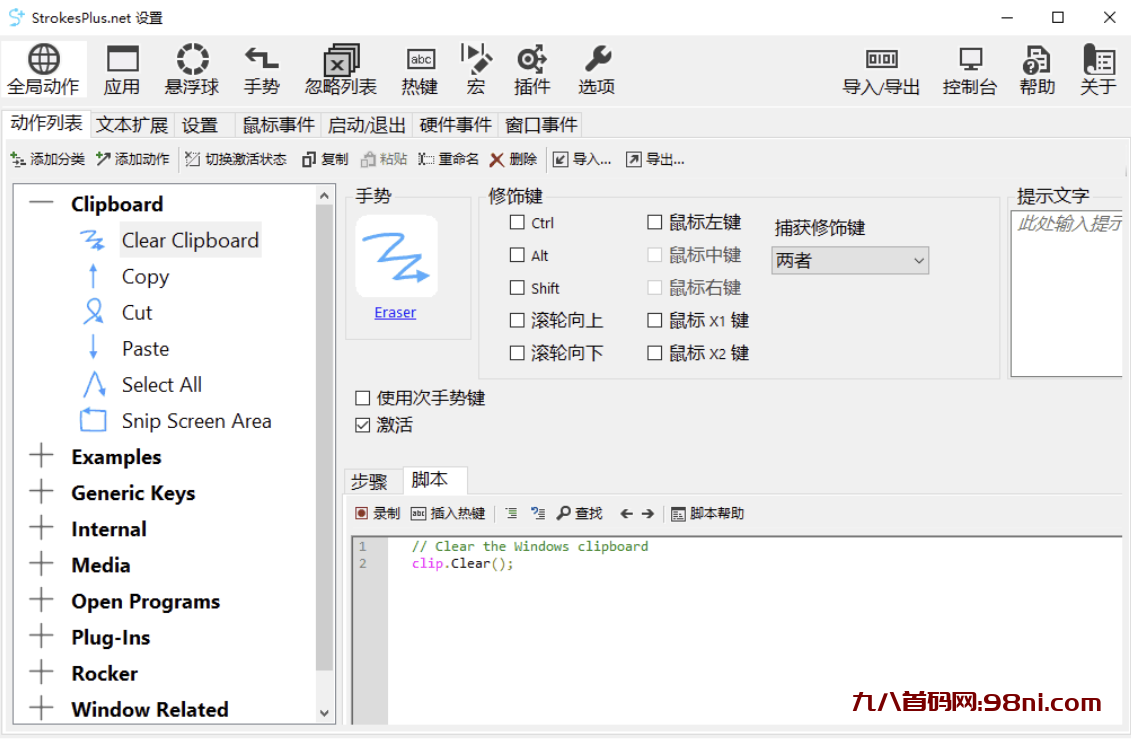Open the 宏 (Macro) panel icon

[476, 67]
